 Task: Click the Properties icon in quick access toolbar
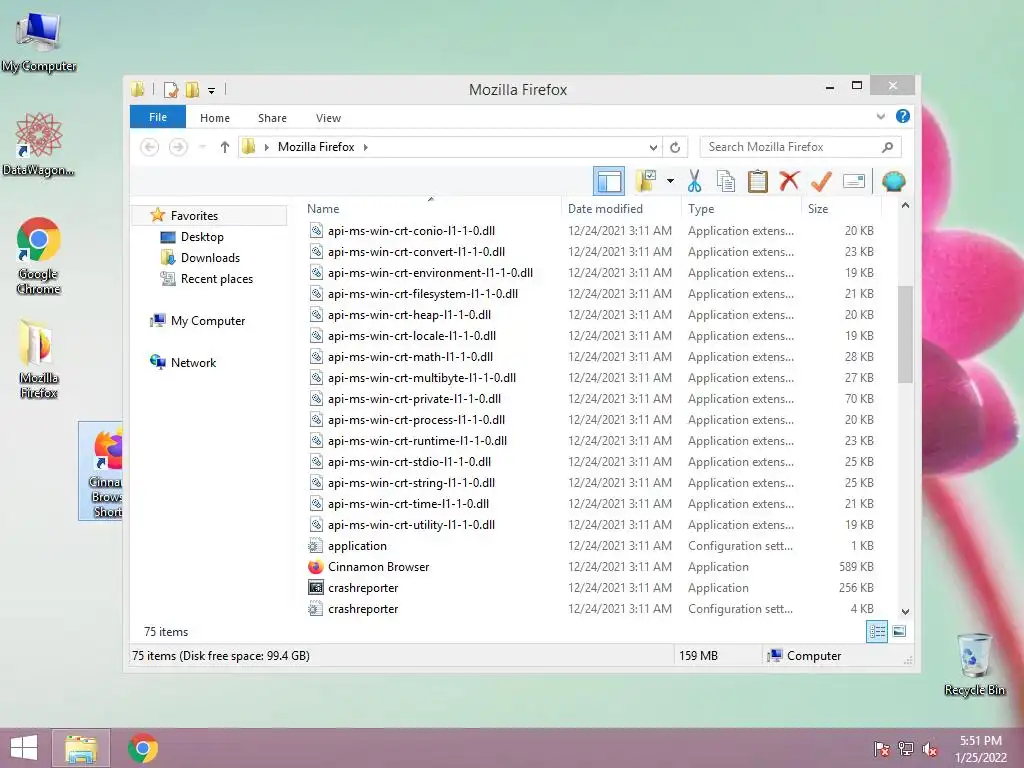point(170,89)
